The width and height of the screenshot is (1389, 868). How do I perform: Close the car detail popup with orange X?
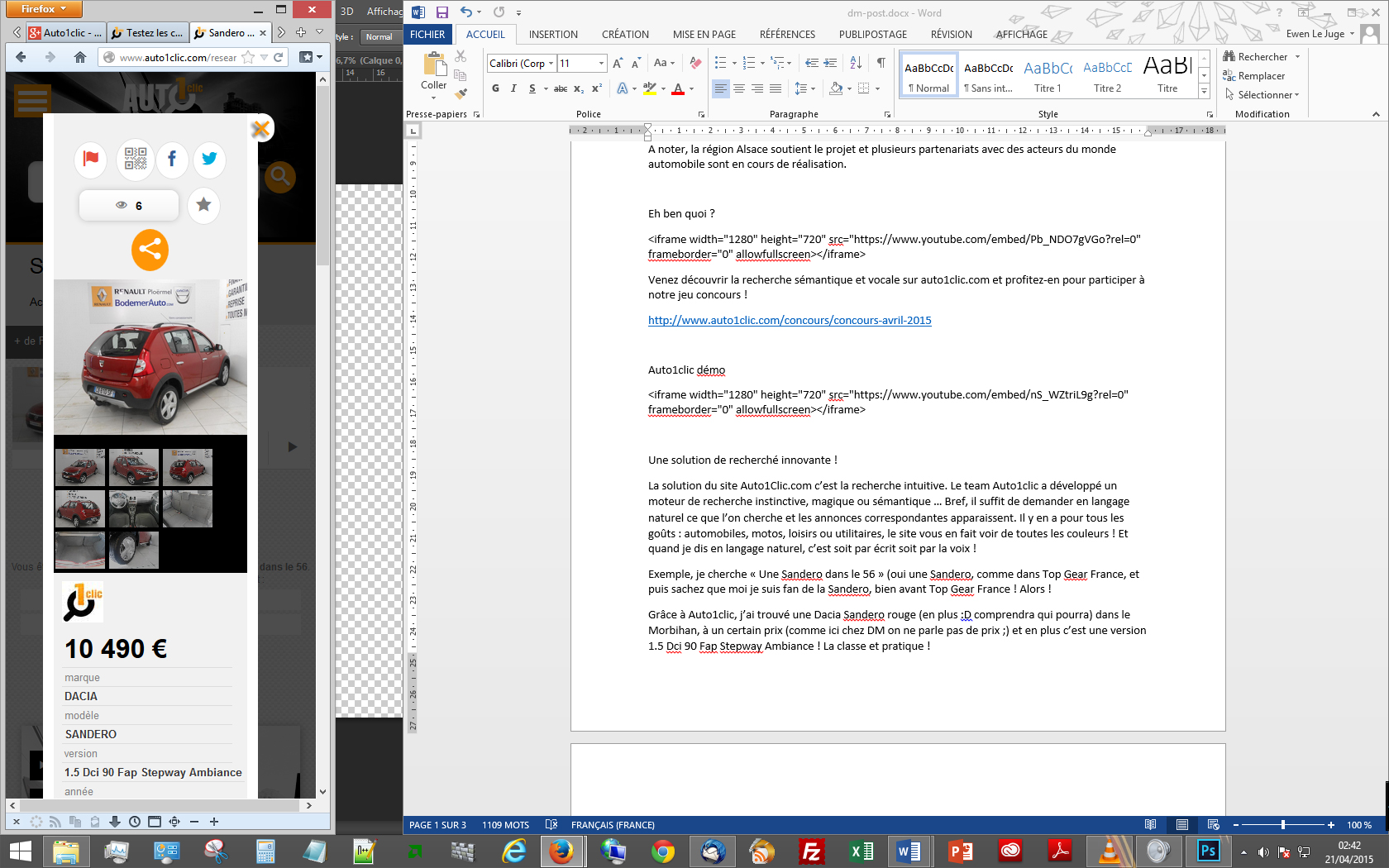tap(261, 128)
